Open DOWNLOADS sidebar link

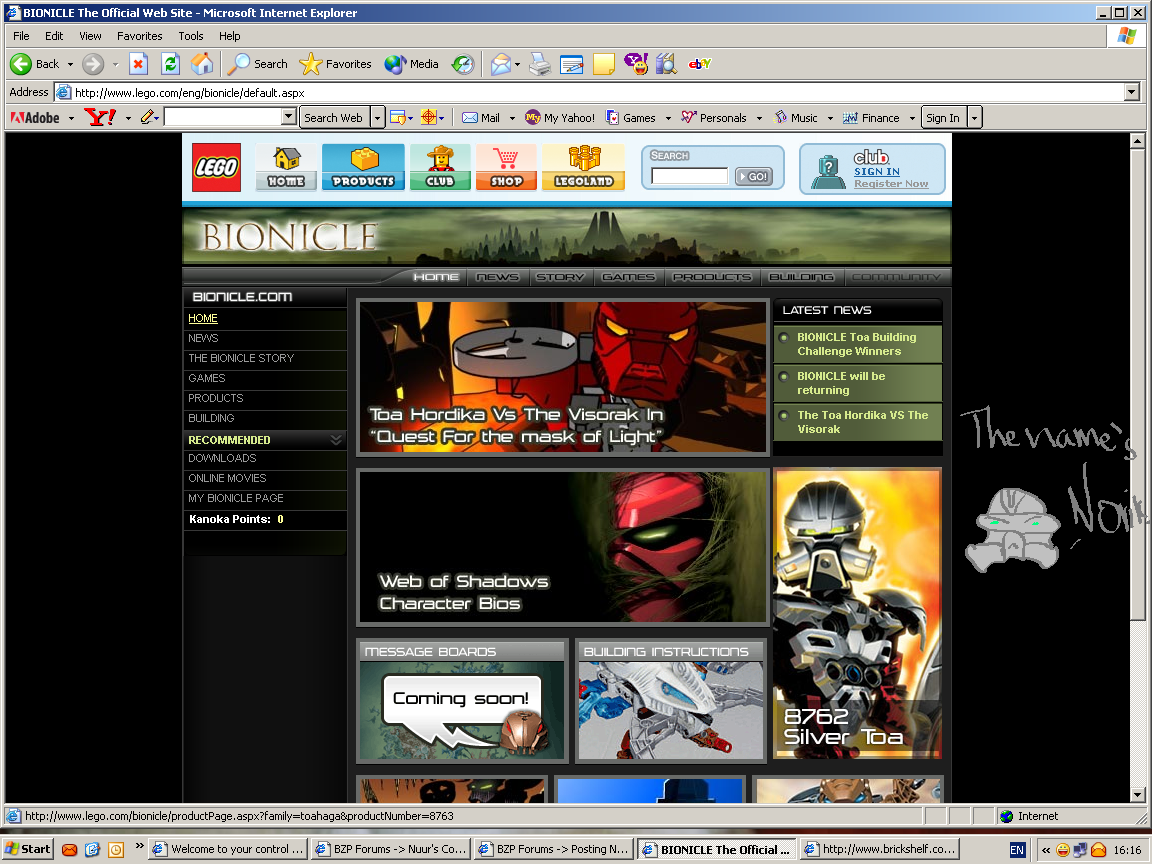tap(222, 458)
